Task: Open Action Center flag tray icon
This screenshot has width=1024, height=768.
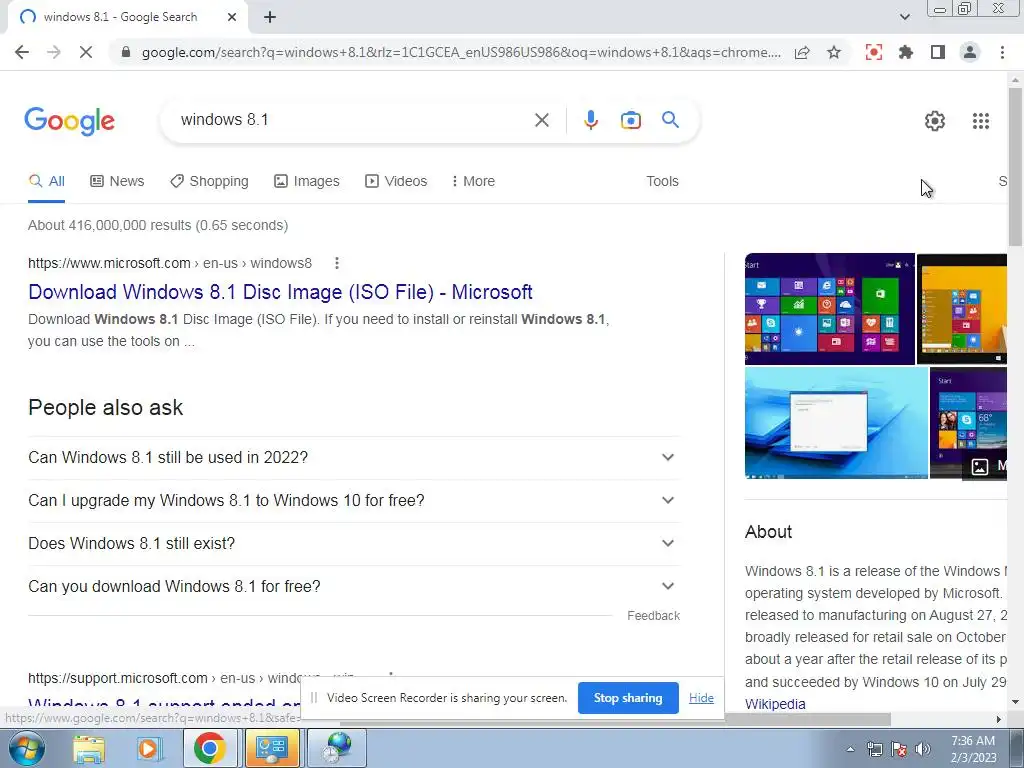Action: [899, 749]
